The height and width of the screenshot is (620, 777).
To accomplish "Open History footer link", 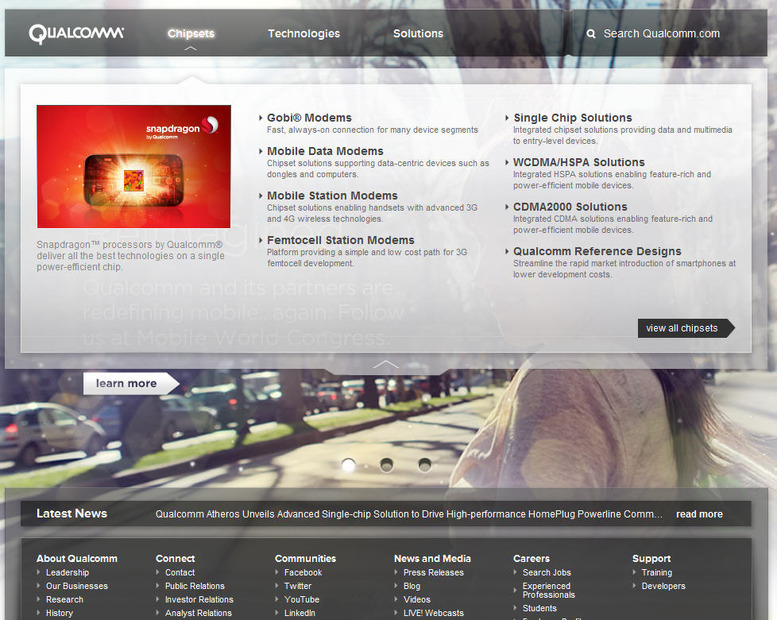I will pyautogui.click(x=59, y=613).
